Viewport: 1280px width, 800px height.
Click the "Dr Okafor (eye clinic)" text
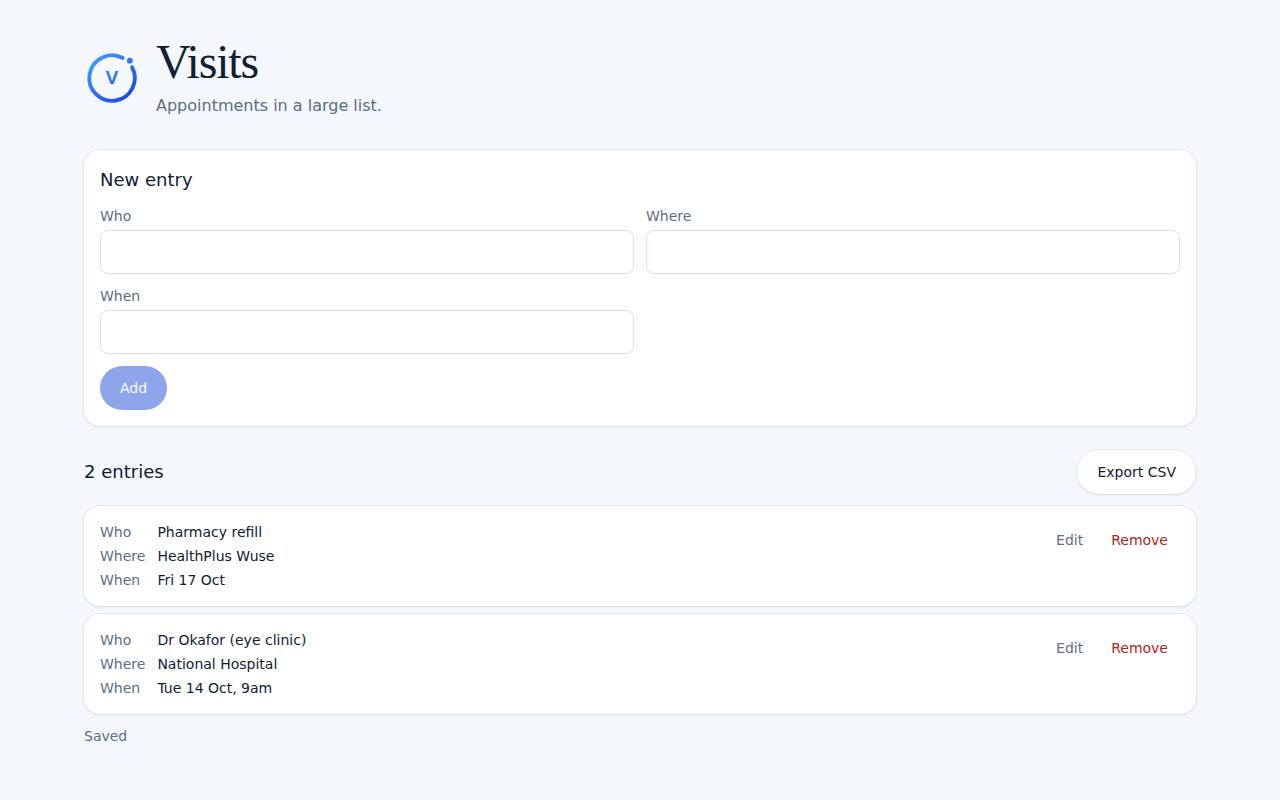point(232,640)
